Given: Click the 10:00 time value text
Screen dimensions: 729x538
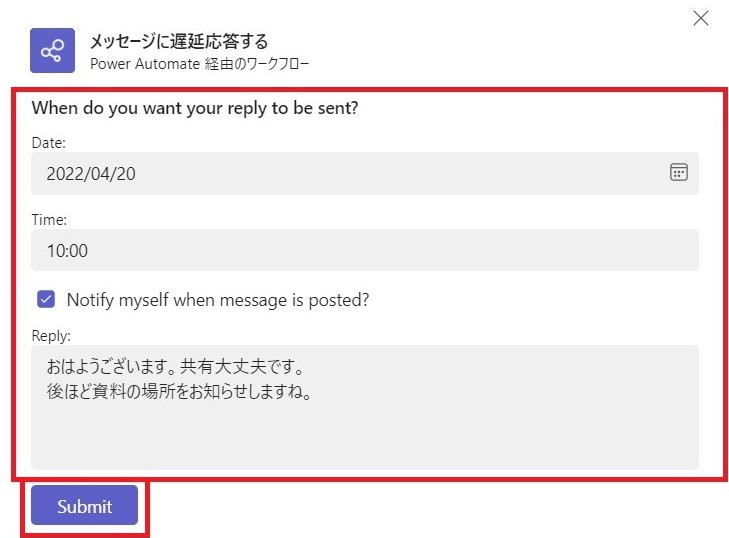Looking at the screenshot, I should 67,251.
